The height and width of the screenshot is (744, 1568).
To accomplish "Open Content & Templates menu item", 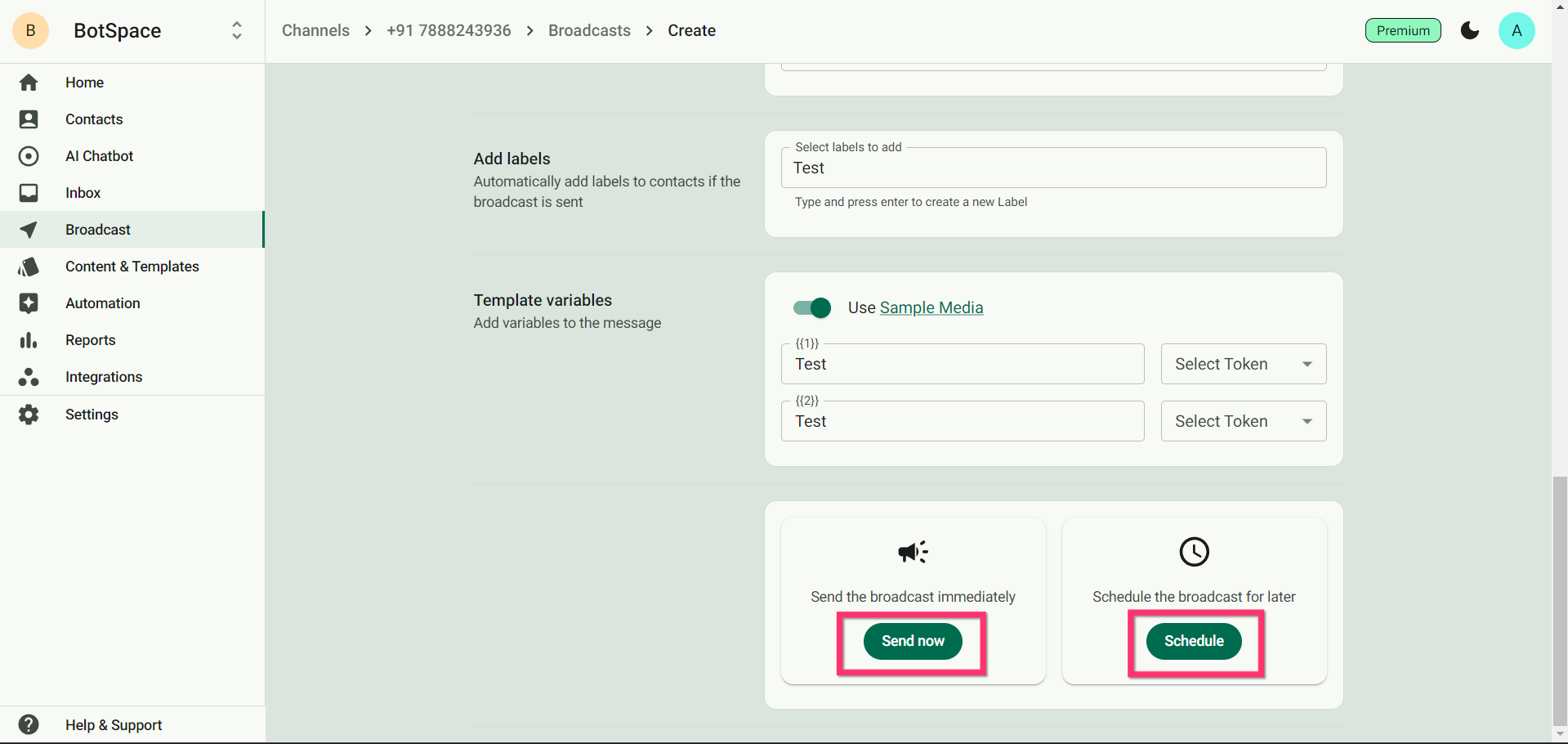I will point(132,267).
